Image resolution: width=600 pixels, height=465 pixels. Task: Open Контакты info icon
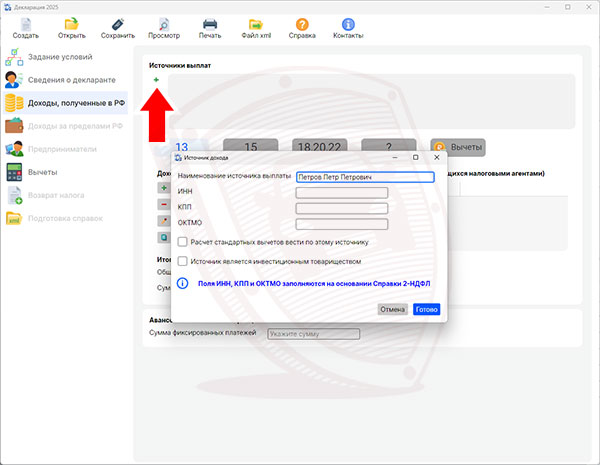click(x=348, y=24)
